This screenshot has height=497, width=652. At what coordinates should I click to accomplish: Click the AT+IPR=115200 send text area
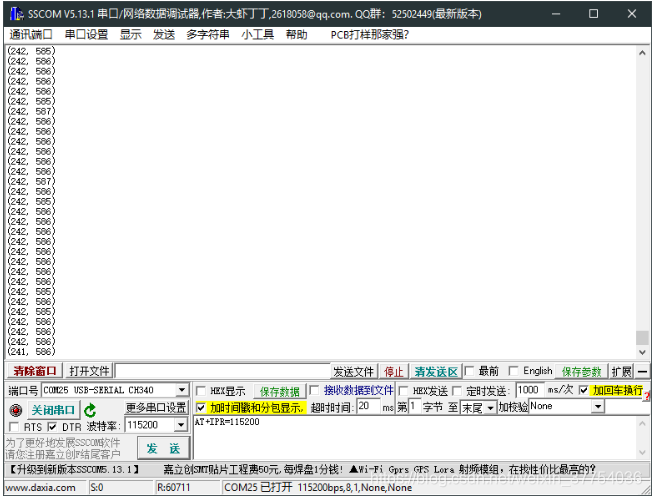[415, 437]
